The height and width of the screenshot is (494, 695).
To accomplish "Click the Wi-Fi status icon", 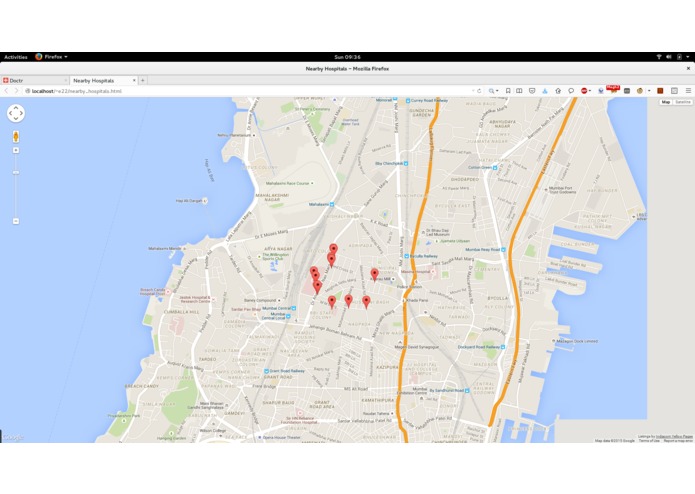I will (x=659, y=57).
